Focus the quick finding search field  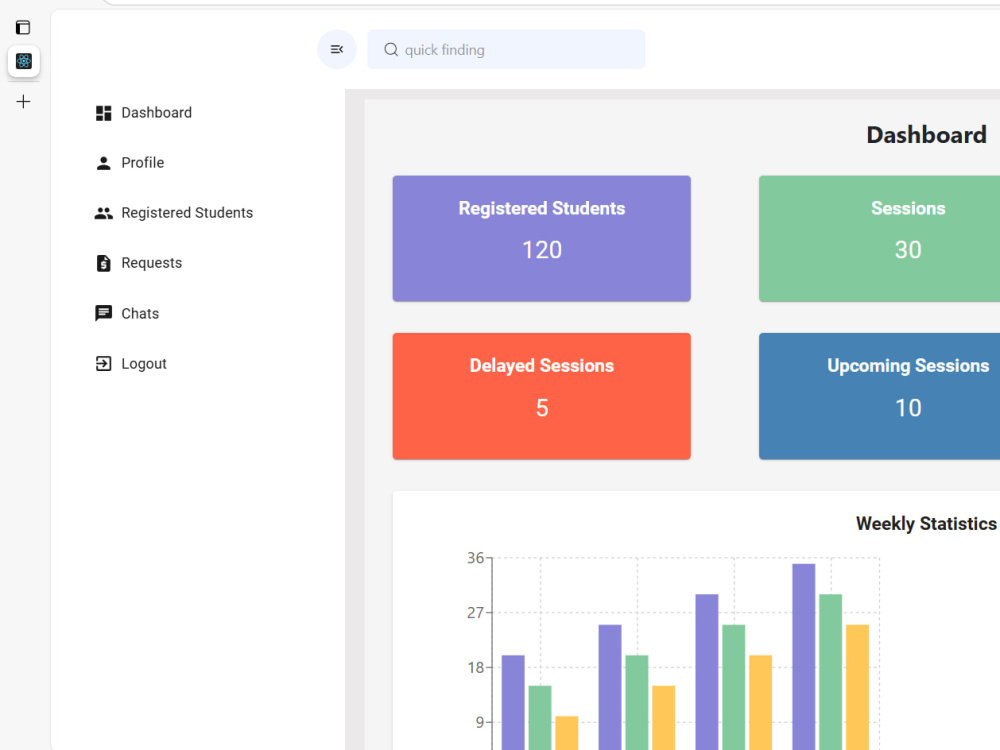(x=506, y=49)
